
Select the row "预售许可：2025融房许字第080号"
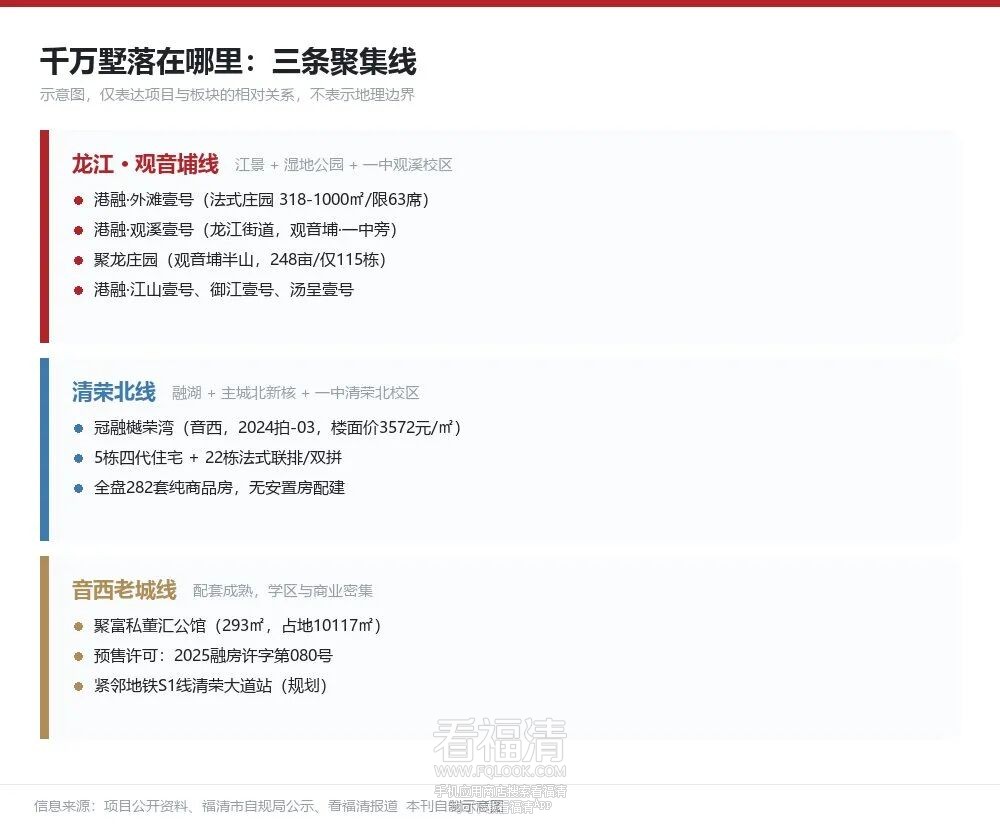point(203,655)
